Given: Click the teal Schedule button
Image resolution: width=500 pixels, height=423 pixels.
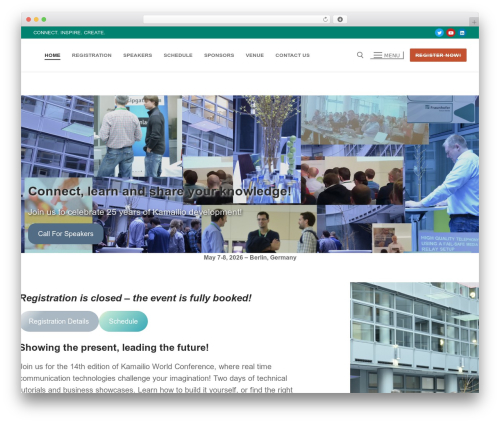Looking at the screenshot, I should point(123,321).
